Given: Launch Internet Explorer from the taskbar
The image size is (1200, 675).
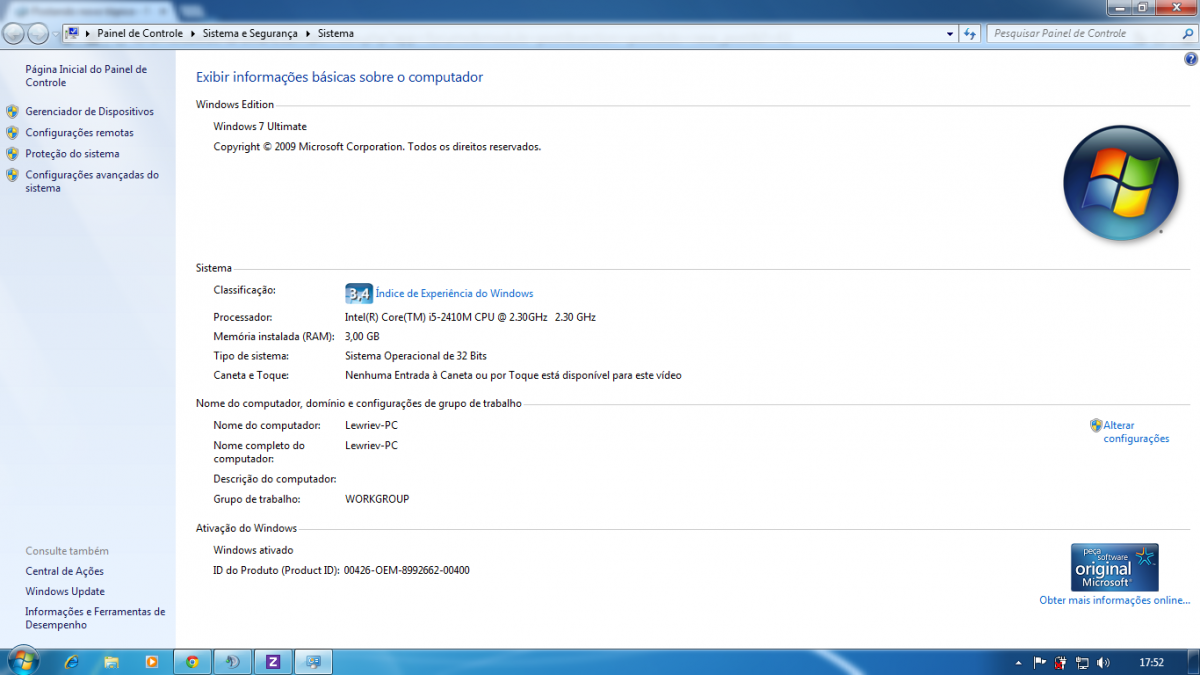Looking at the screenshot, I should 71,662.
